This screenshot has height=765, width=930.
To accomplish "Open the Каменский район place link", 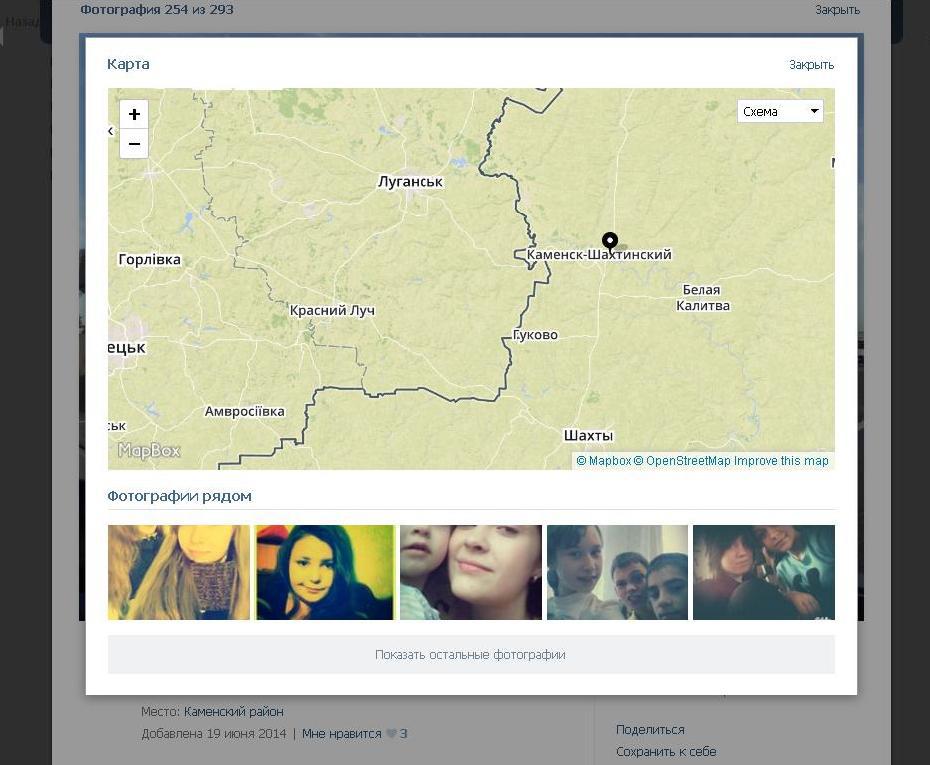I will [234, 712].
